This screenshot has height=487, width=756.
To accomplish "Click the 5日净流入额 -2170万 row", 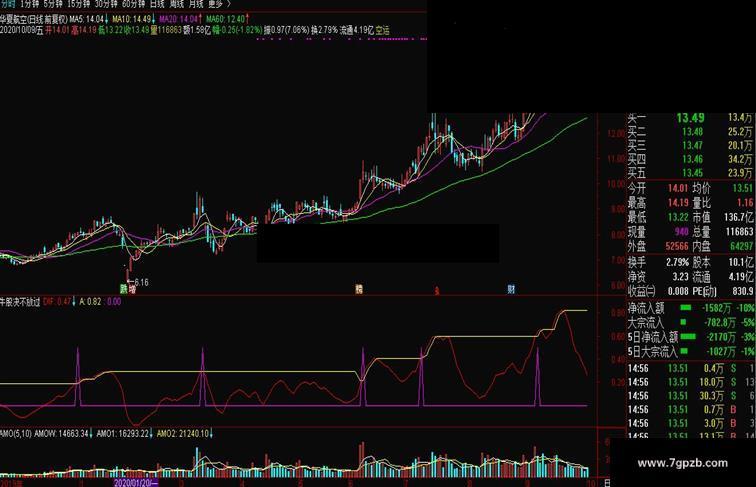I will point(691,337).
